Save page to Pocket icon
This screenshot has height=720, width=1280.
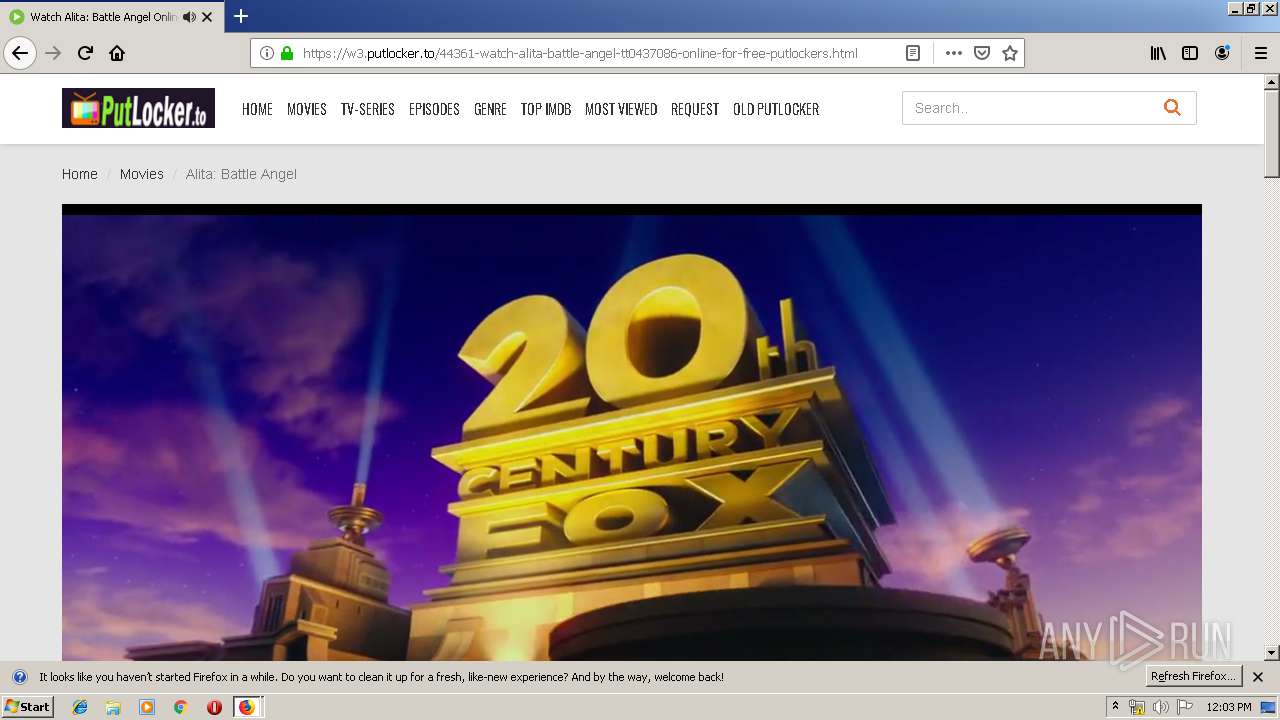(x=982, y=53)
